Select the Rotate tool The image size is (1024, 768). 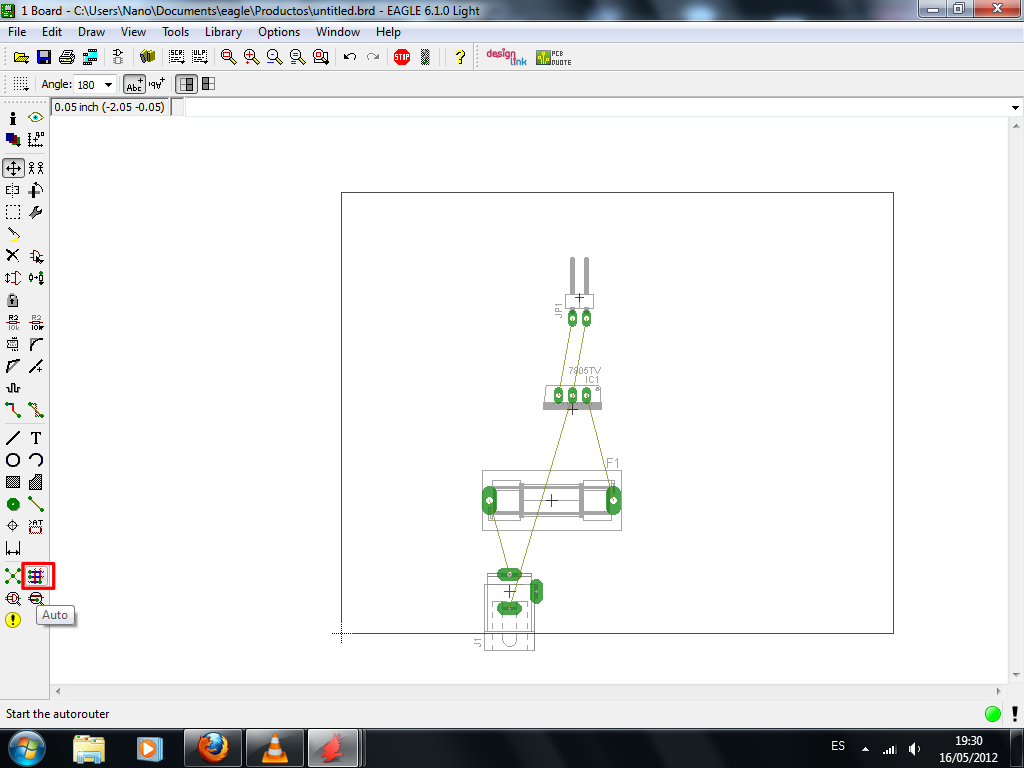(36, 191)
